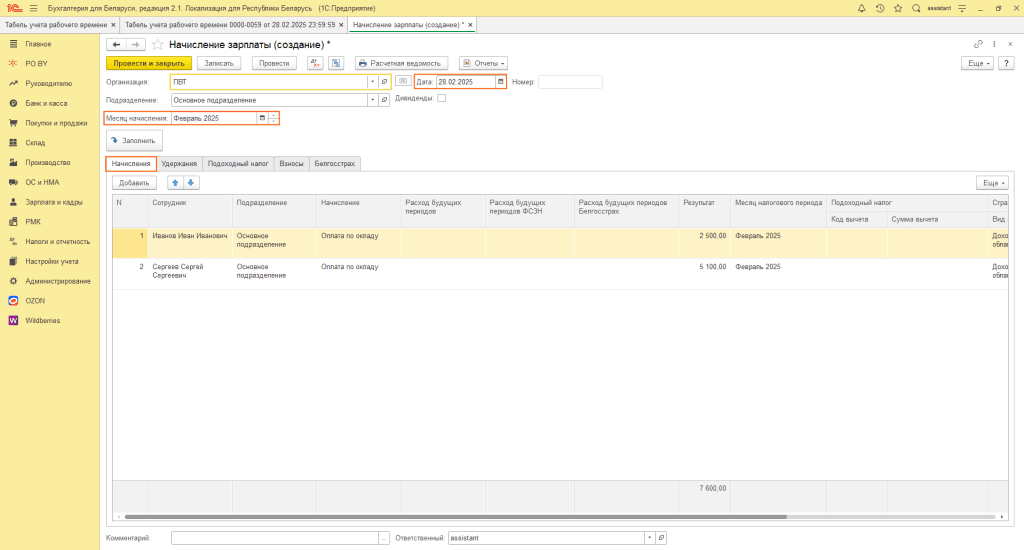This screenshot has height=550, width=1024.
Task: Go forward with the right arrow
Action: [135, 44]
